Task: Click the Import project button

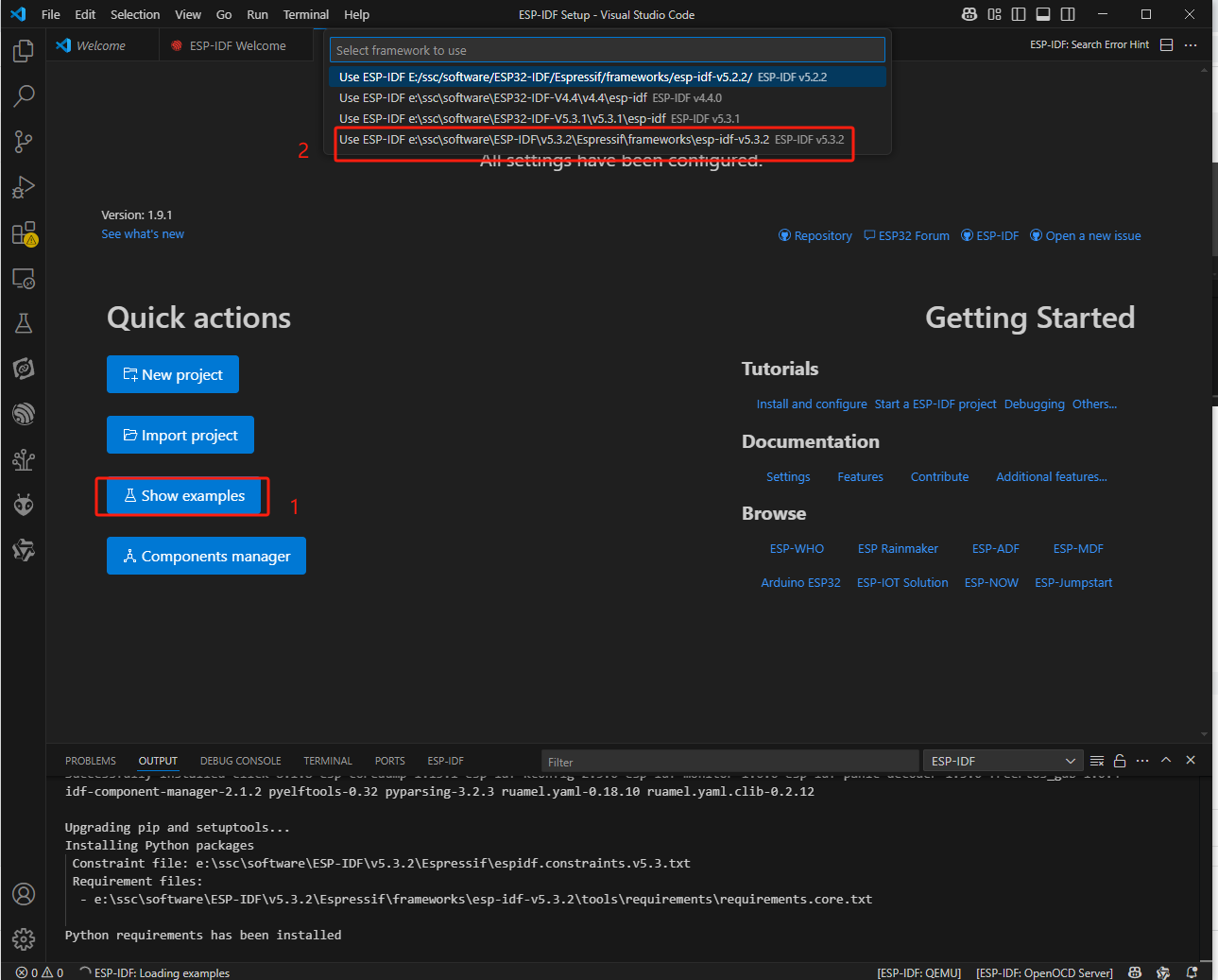Action: tap(180, 435)
